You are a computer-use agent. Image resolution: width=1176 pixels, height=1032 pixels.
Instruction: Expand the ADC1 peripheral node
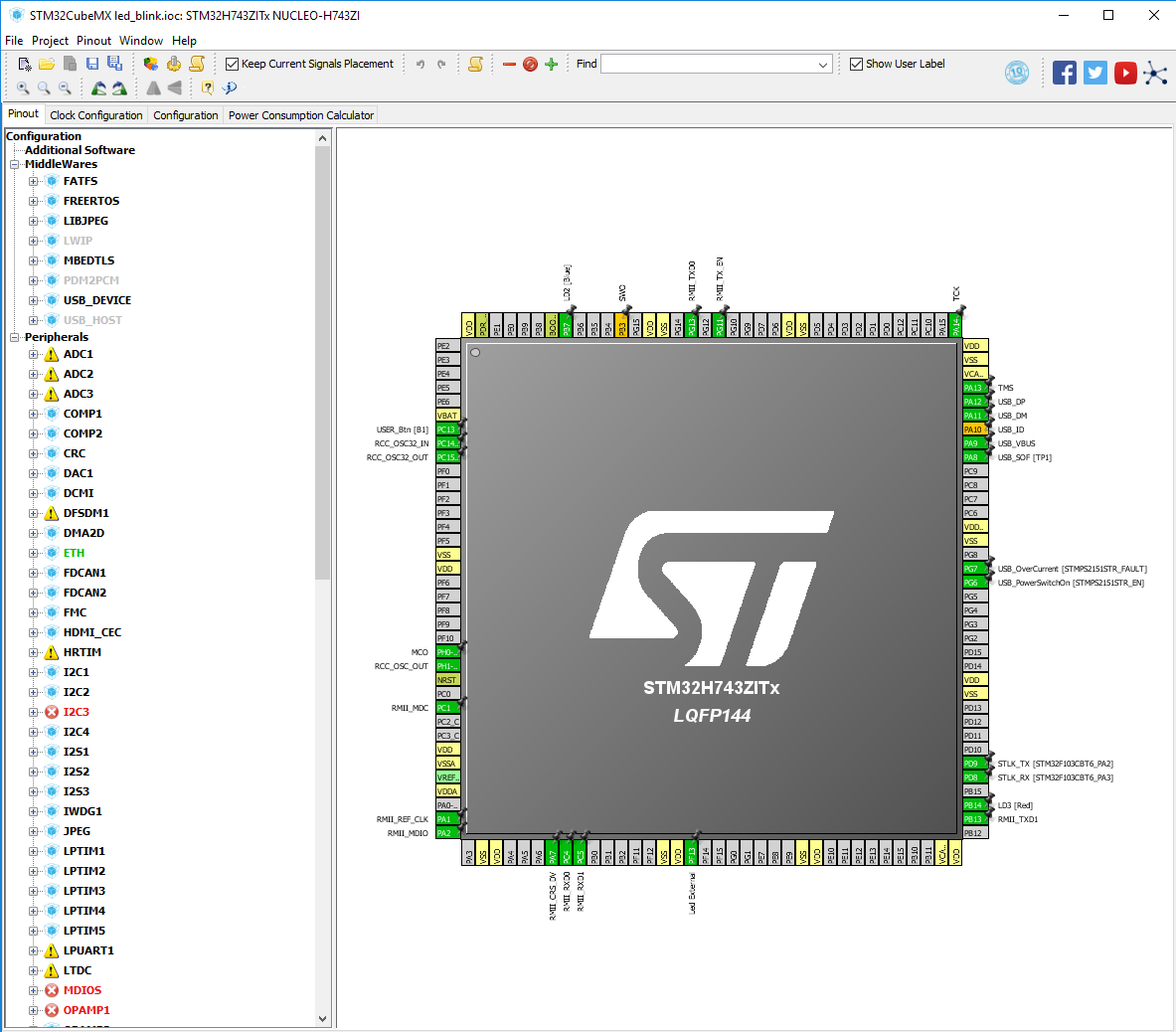pos(33,355)
